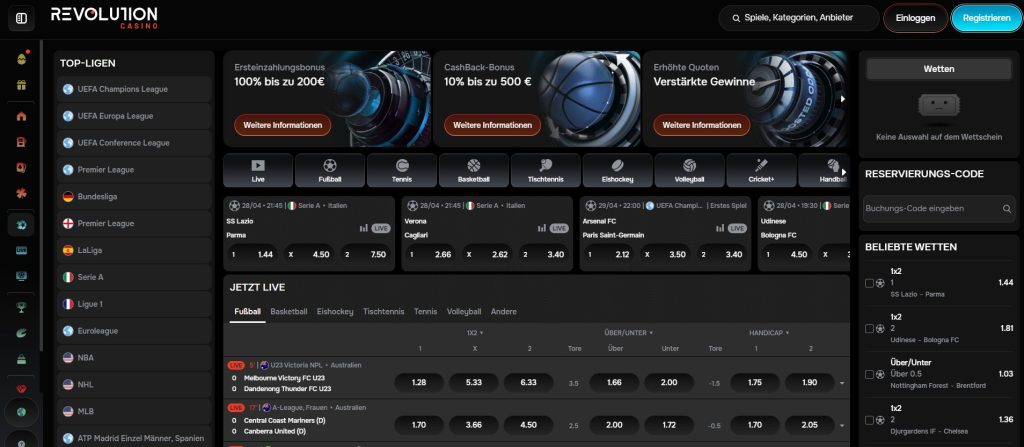The height and width of the screenshot is (447, 1024).
Task: Open LaLiga in Top-Ligen
Action: (x=135, y=250)
